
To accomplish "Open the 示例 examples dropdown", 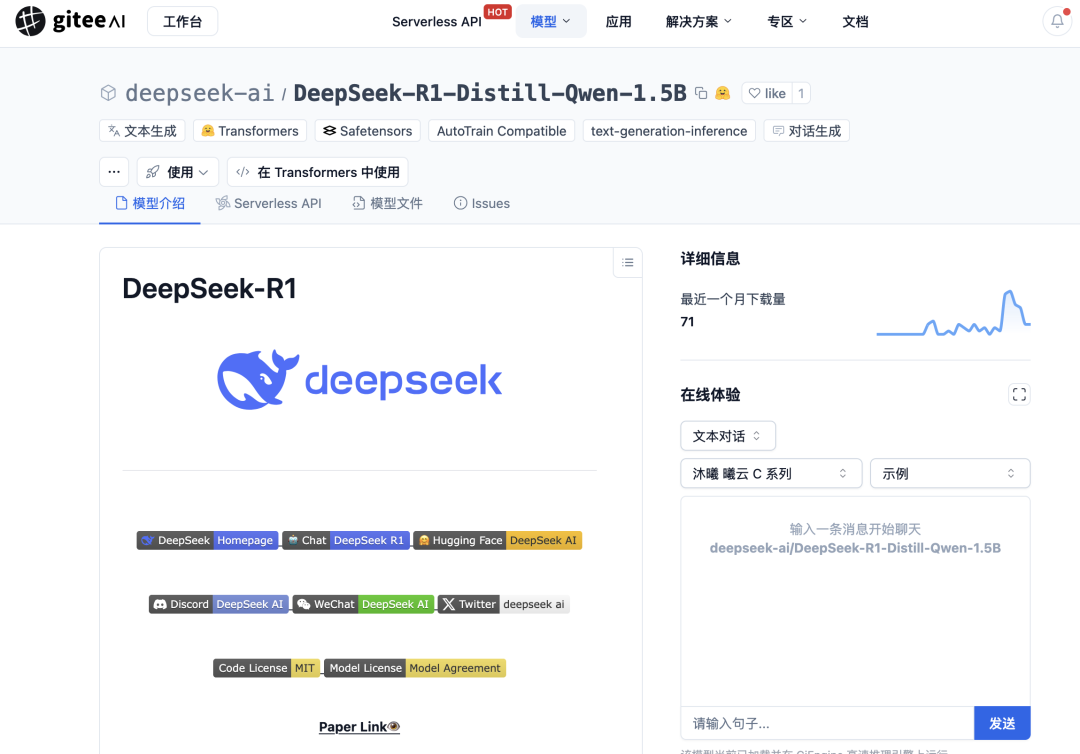I will (951, 473).
